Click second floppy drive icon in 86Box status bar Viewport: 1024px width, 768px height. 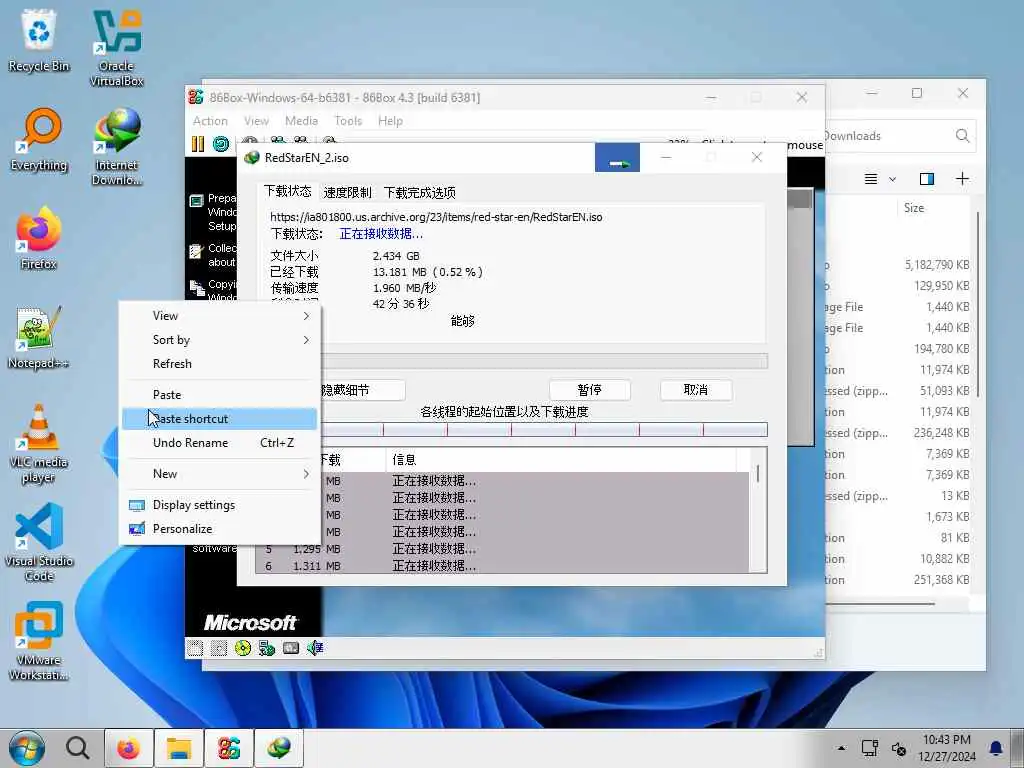[x=219, y=648]
